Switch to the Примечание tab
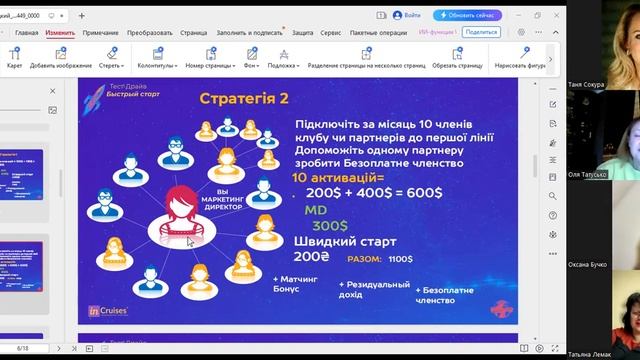Image resolution: width=640 pixels, height=360 pixels. coord(100,33)
